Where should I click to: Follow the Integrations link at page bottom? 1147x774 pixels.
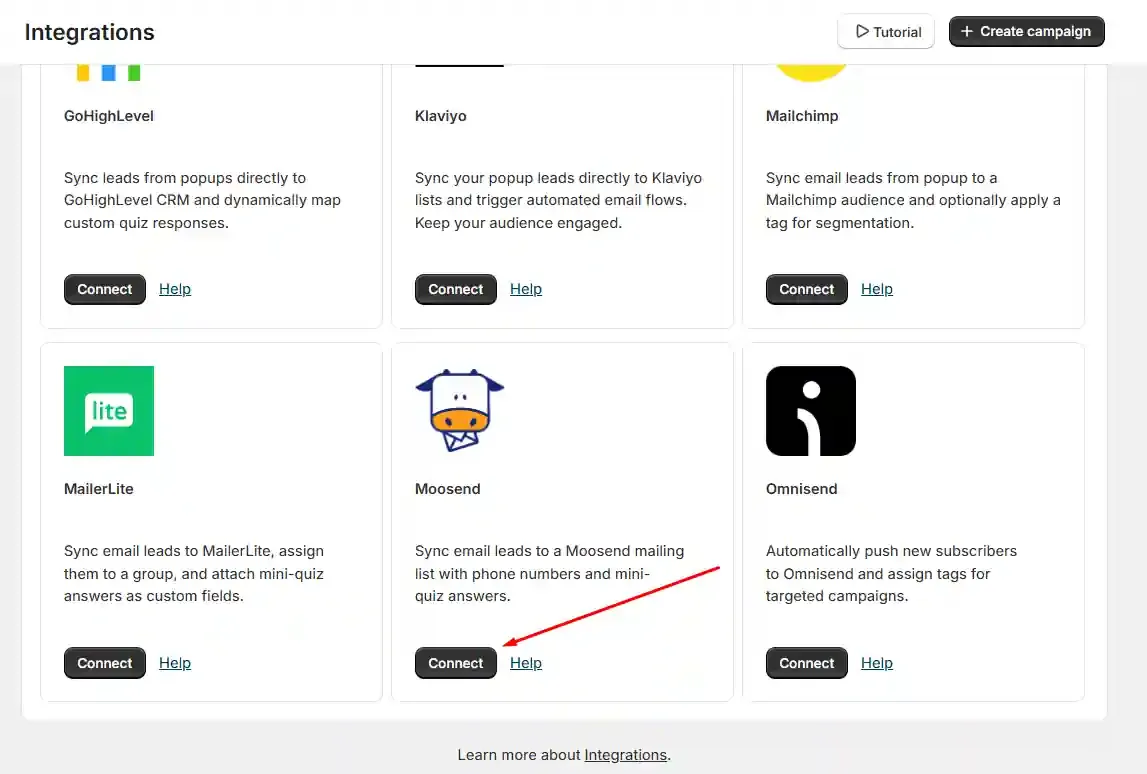tap(625, 755)
